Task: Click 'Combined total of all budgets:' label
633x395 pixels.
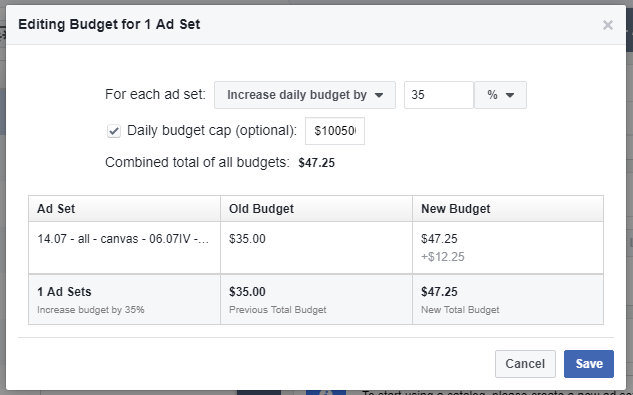Action: pyautogui.click(x=197, y=162)
